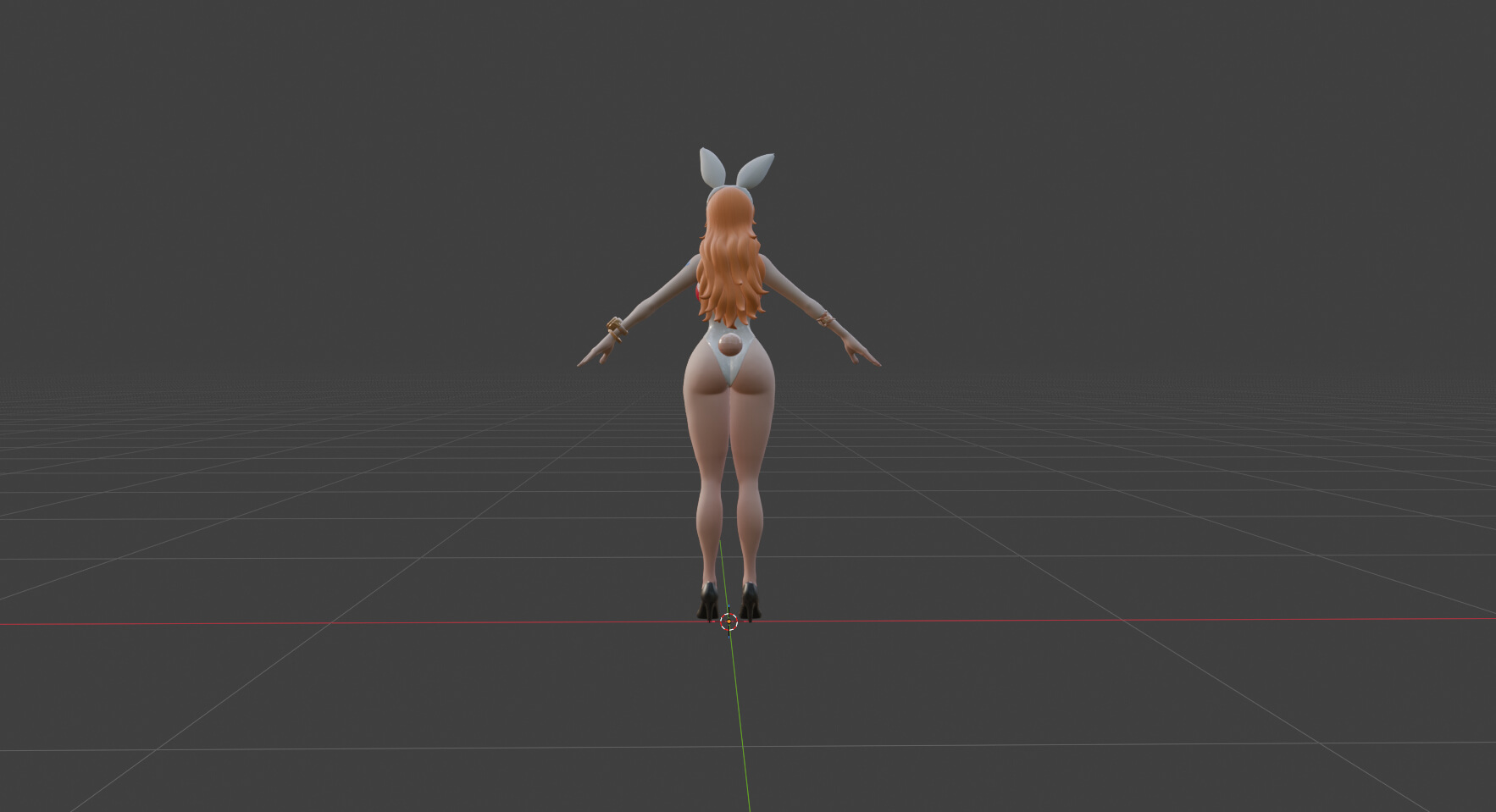1496x812 pixels.
Task: Click the character's outstretched left hand
Action: [x=596, y=351]
